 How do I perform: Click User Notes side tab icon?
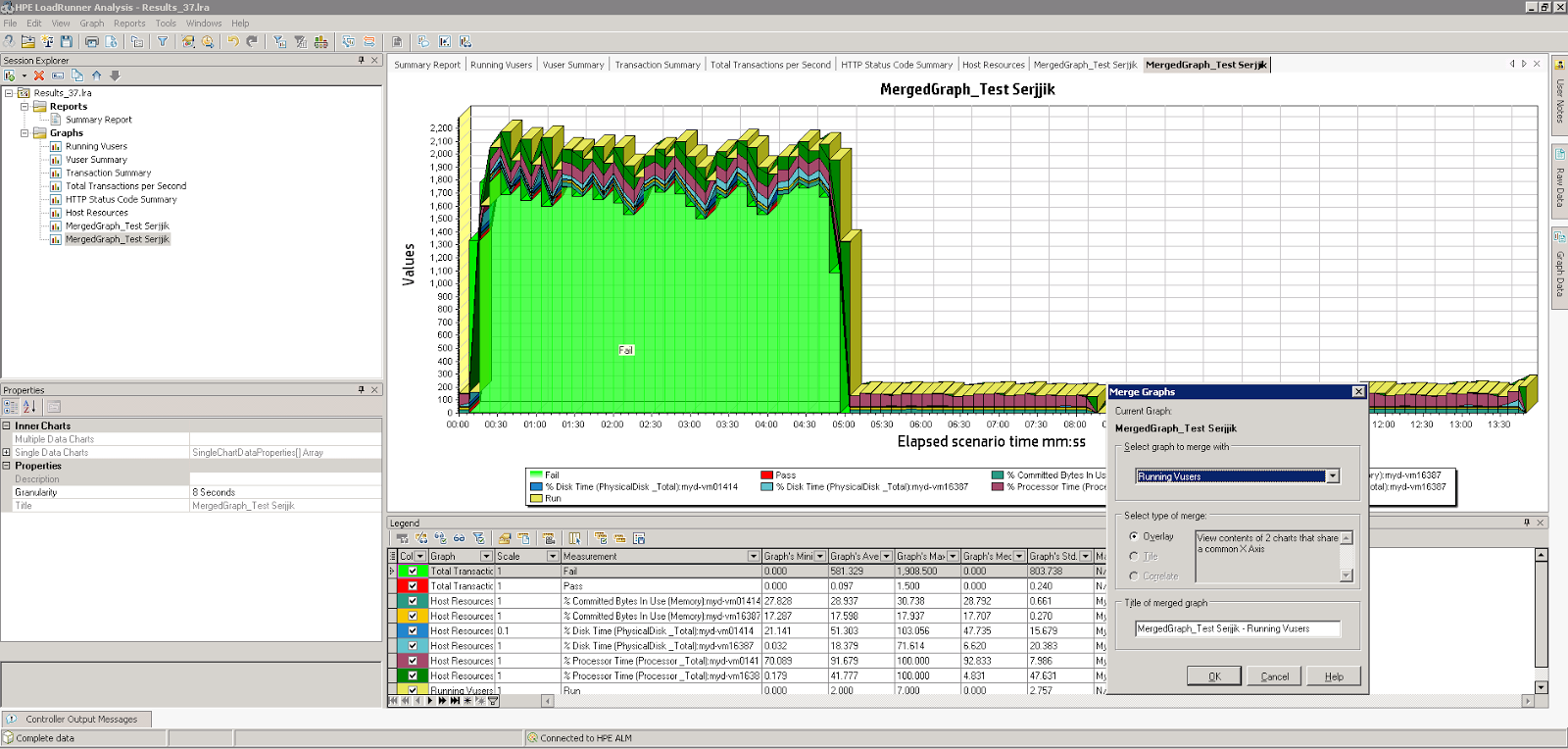1559,65
